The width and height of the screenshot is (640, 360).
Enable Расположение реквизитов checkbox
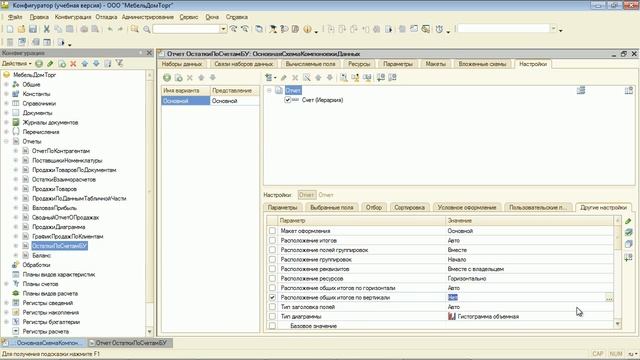pos(272,269)
